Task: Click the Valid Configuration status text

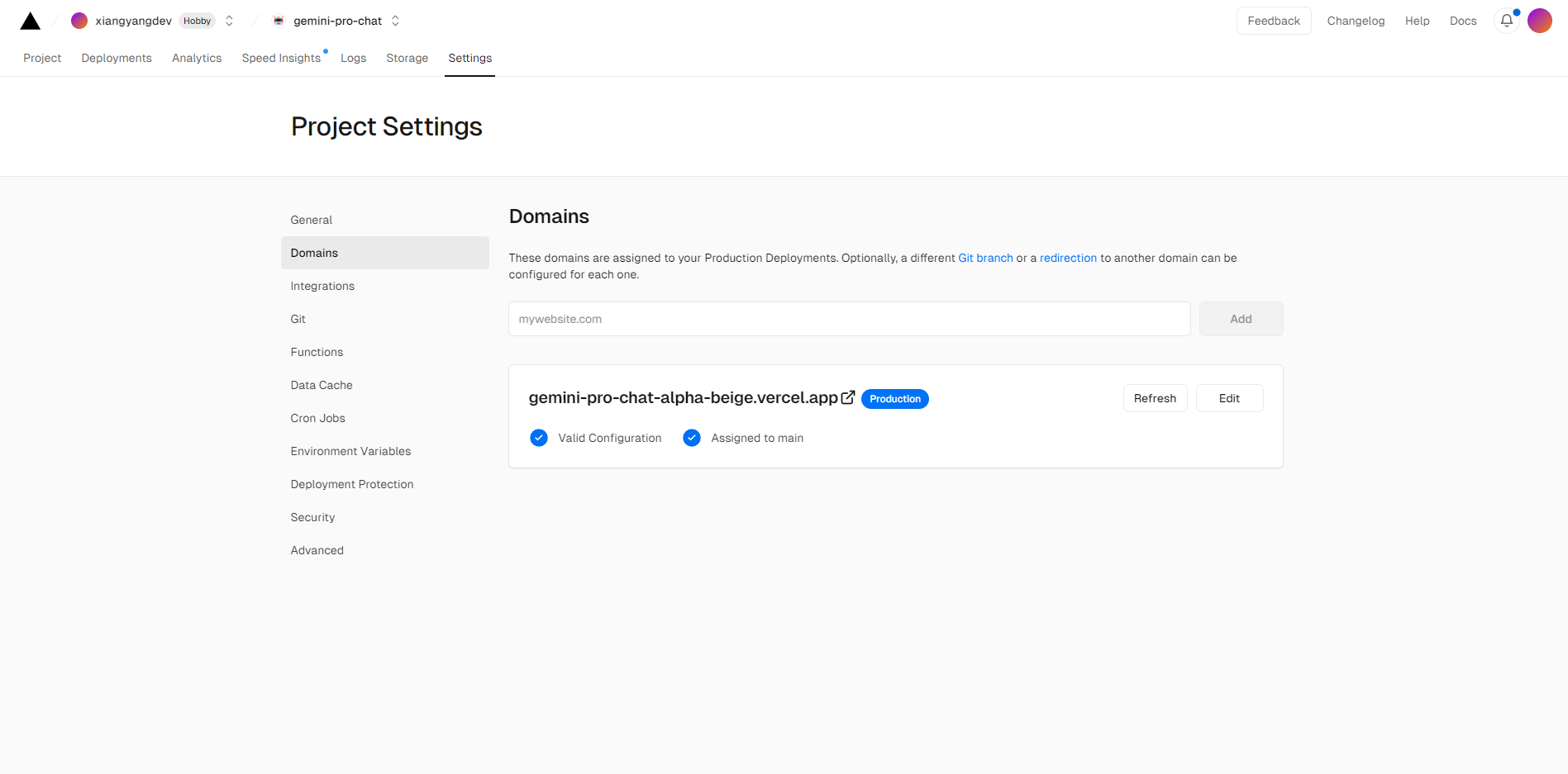Action: [609, 438]
